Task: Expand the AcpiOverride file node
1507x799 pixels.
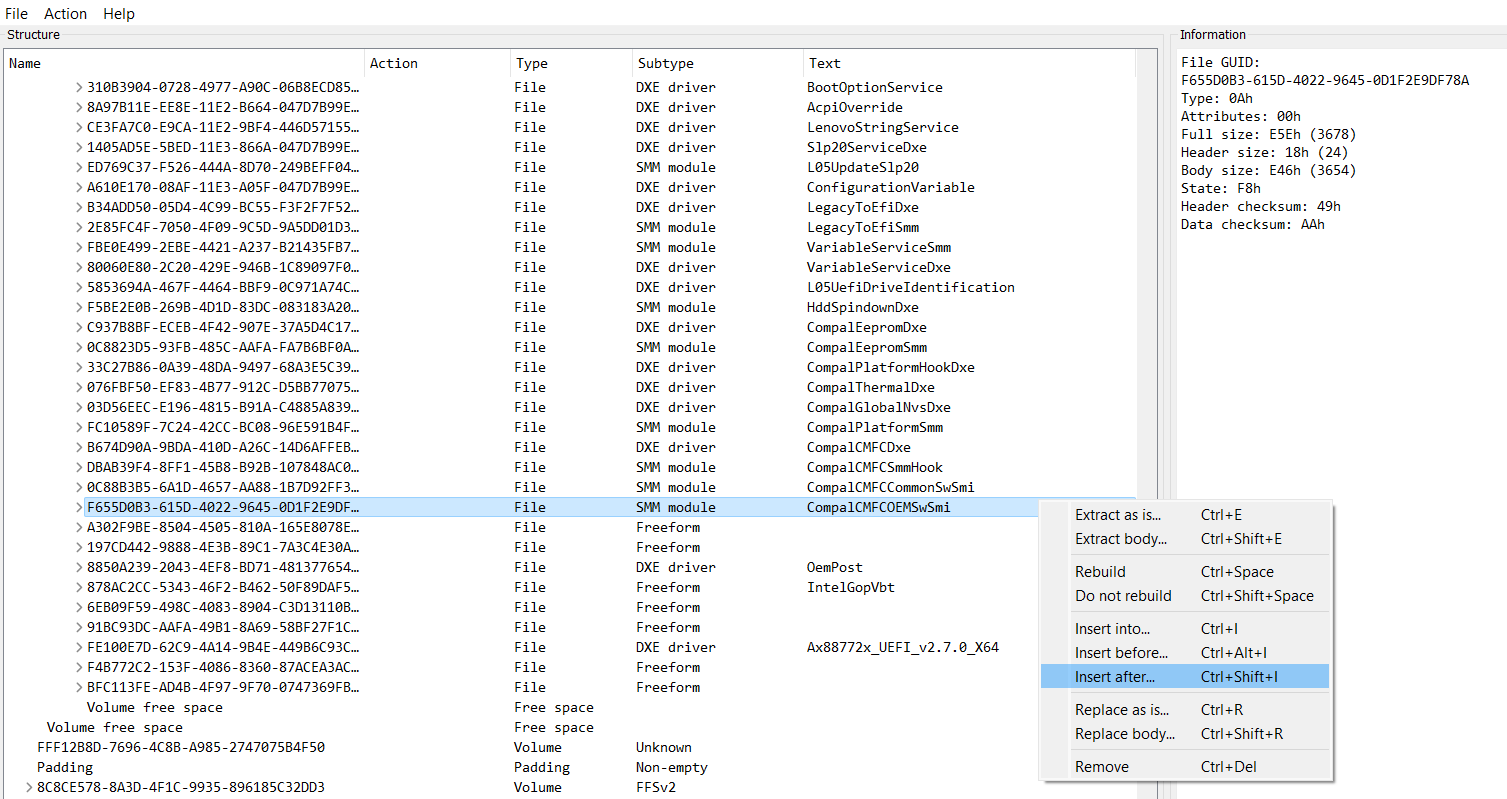Action: point(79,107)
